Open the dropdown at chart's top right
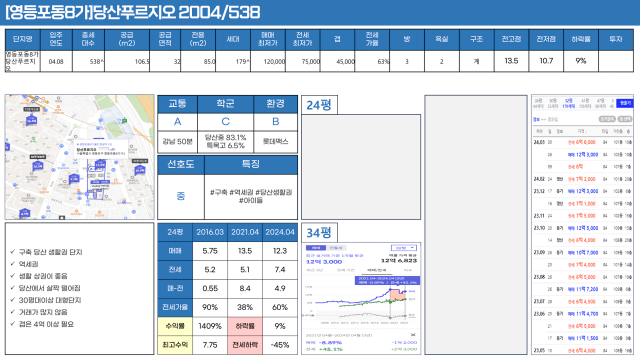The image size is (640, 360). 404,248
